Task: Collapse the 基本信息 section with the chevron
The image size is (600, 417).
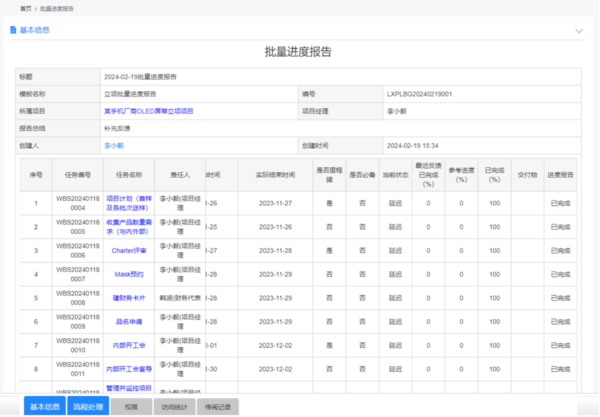Action: click(578, 30)
